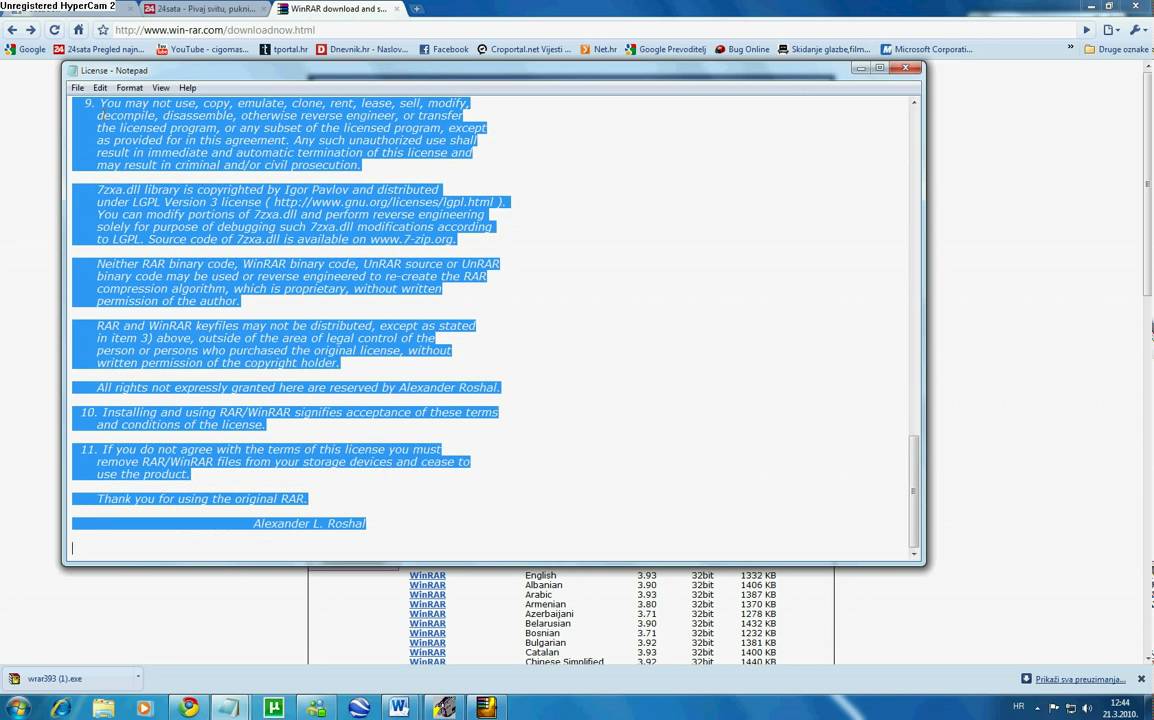Click the WinRAR link in the Catalan row

428,652
